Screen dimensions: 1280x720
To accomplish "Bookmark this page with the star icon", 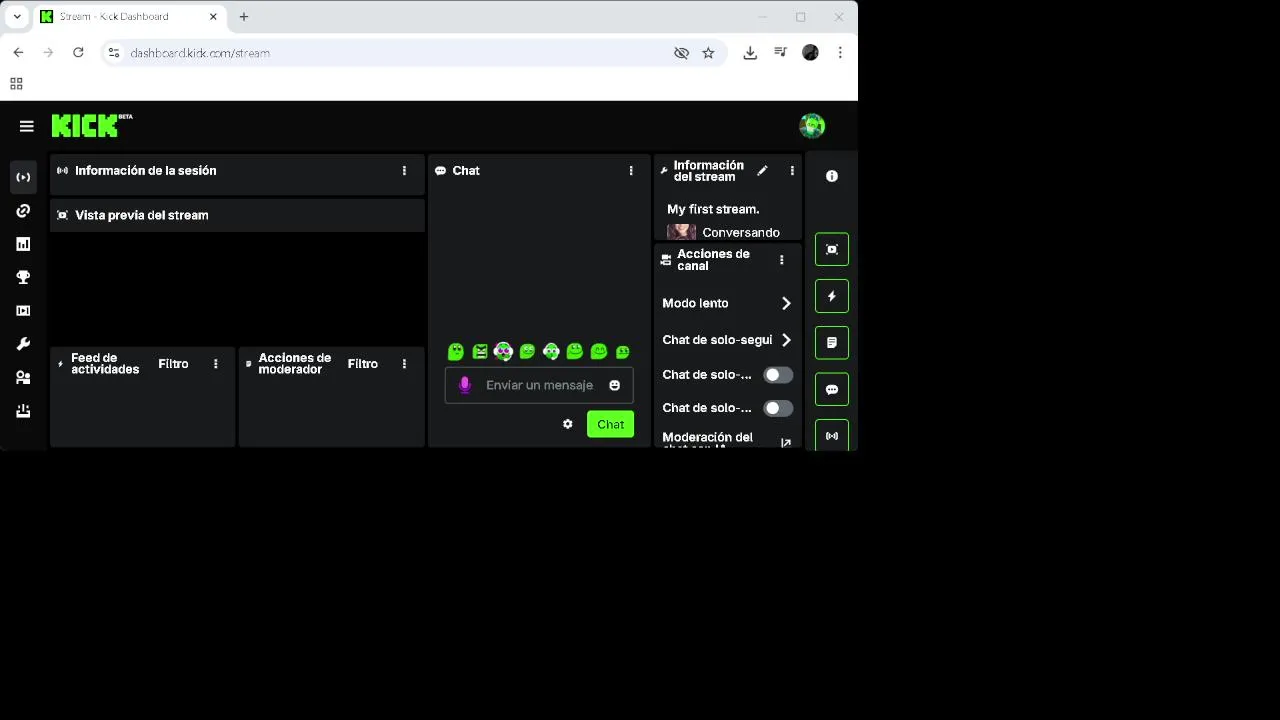I will 708,53.
